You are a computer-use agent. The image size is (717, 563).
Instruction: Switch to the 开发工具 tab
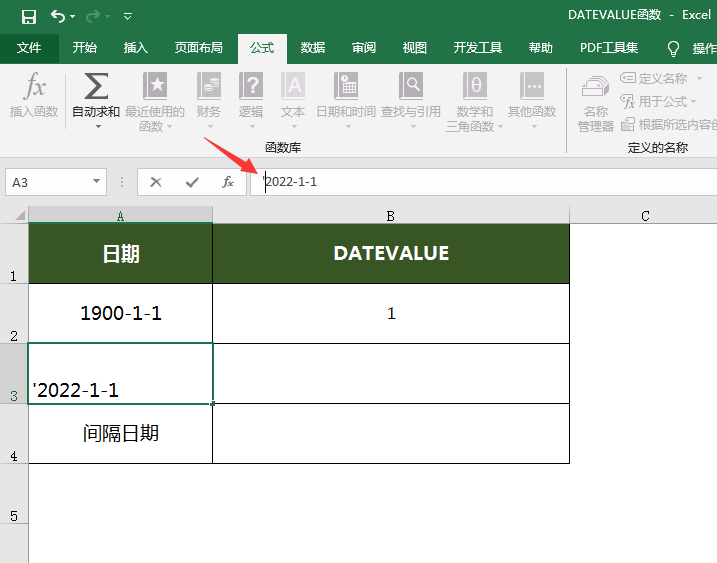[x=477, y=48]
